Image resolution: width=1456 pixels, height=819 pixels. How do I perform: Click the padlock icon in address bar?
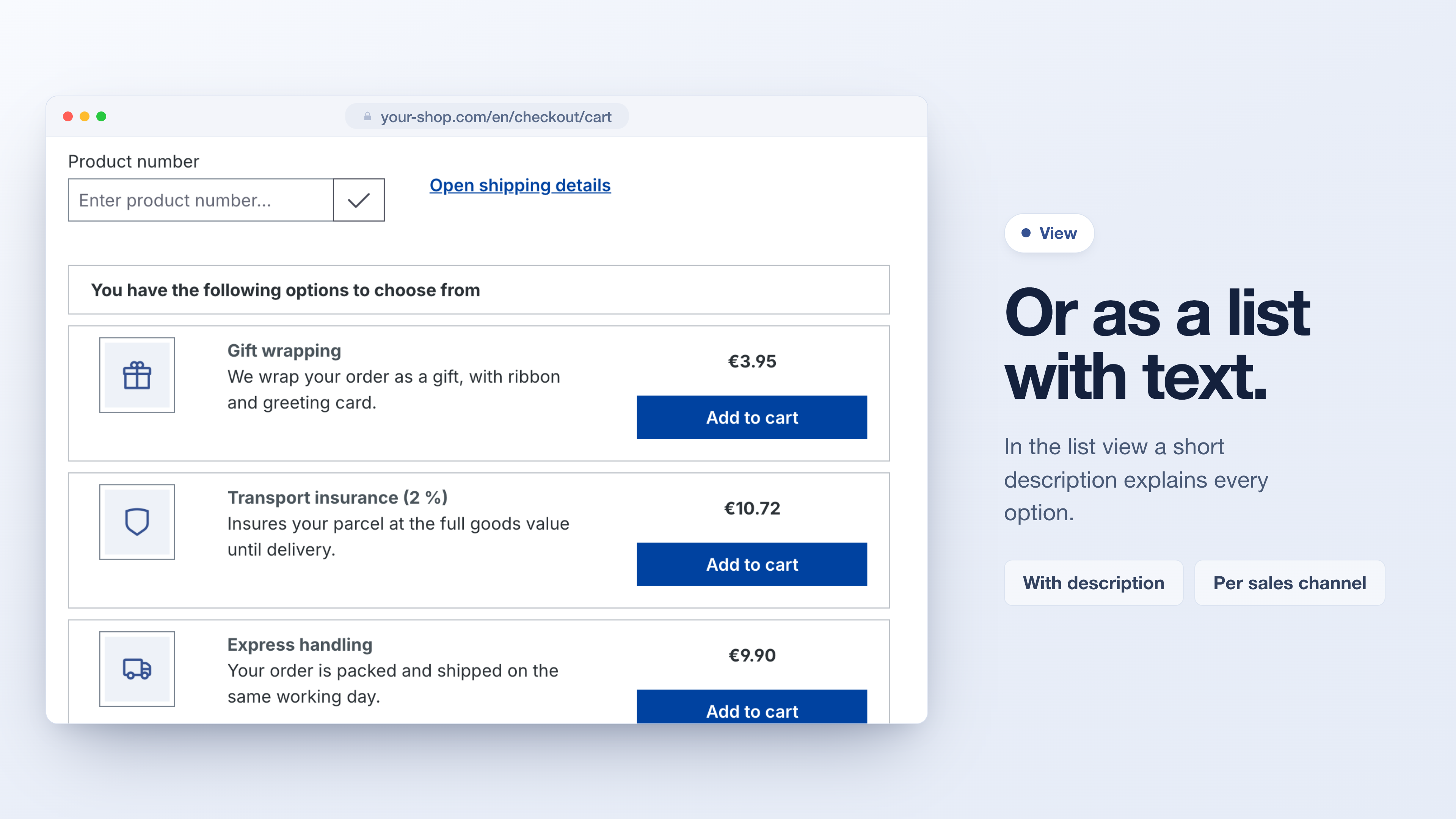(367, 116)
